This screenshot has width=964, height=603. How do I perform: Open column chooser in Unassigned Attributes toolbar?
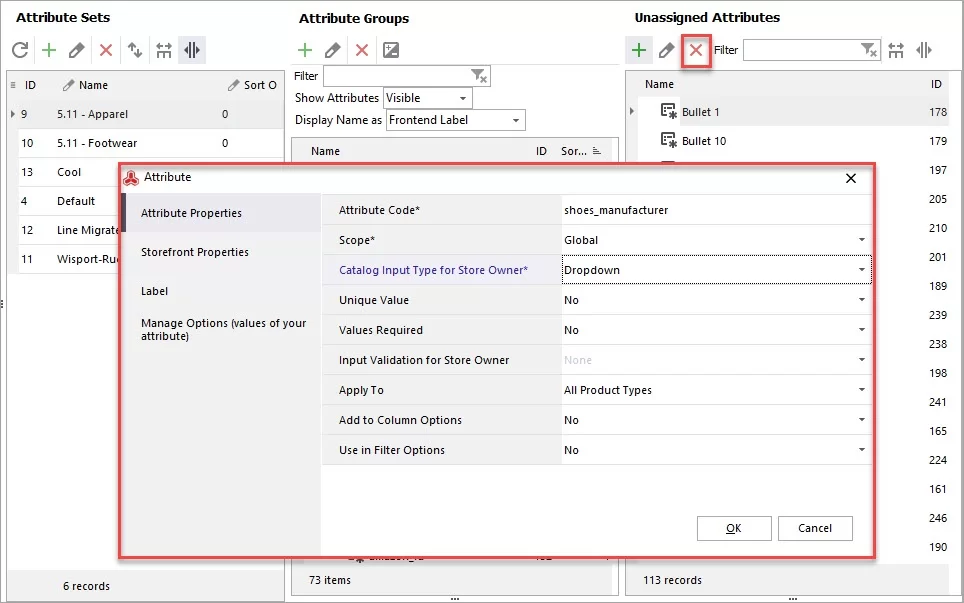pos(896,50)
